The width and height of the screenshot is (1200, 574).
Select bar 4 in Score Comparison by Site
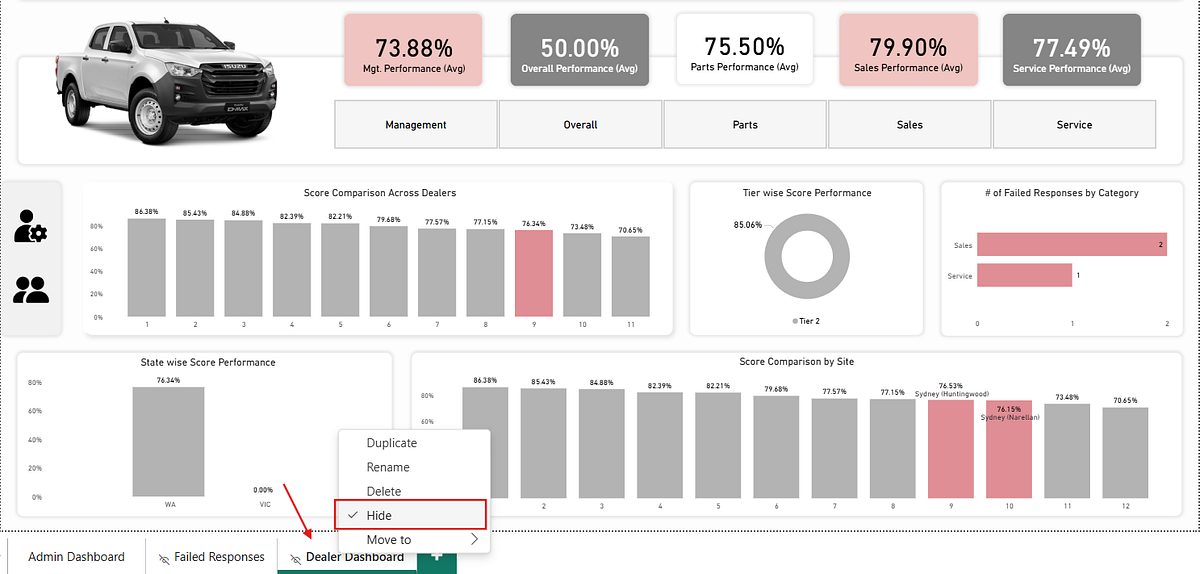[660, 445]
